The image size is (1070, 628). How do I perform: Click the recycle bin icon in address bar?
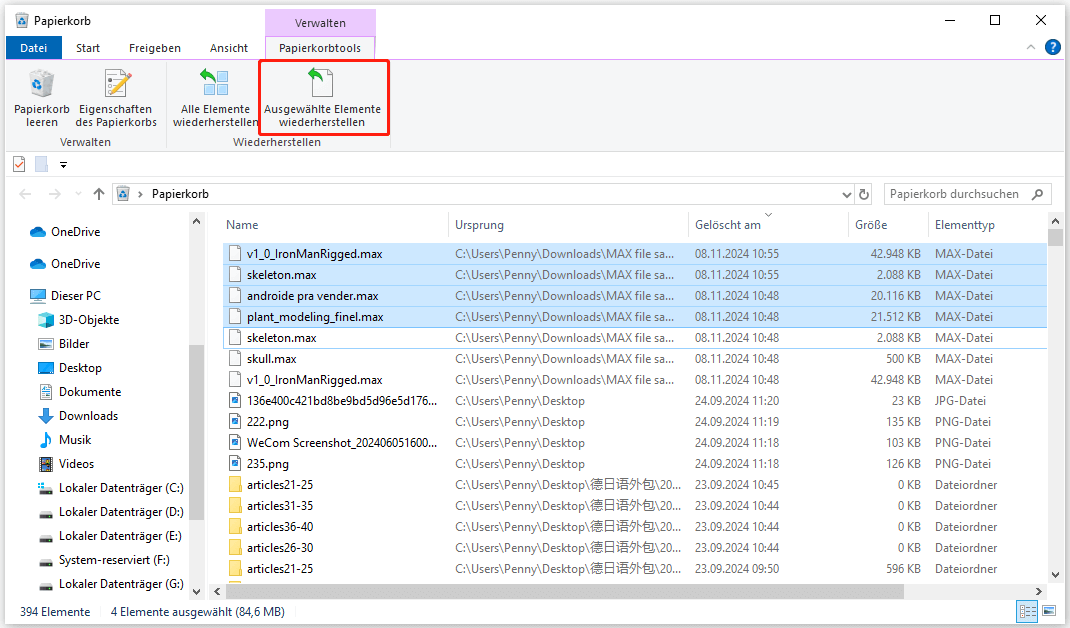[123, 195]
